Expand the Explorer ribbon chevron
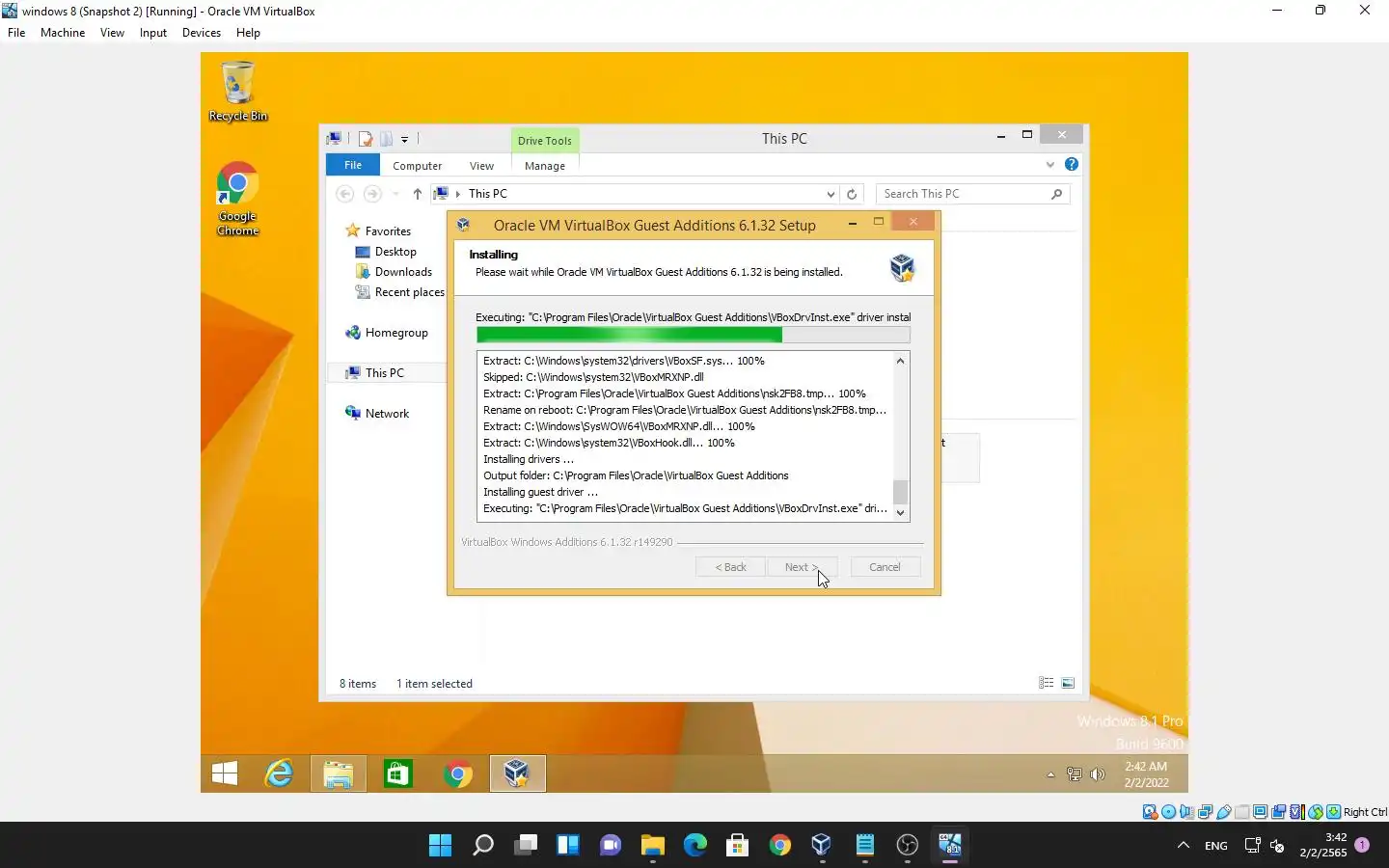Screen dimensions: 1389x868 point(1050,165)
